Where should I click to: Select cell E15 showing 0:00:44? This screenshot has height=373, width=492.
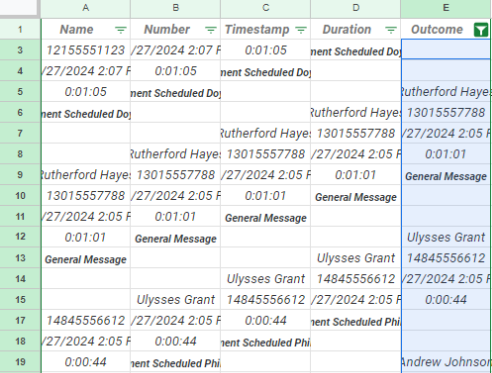point(446,300)
